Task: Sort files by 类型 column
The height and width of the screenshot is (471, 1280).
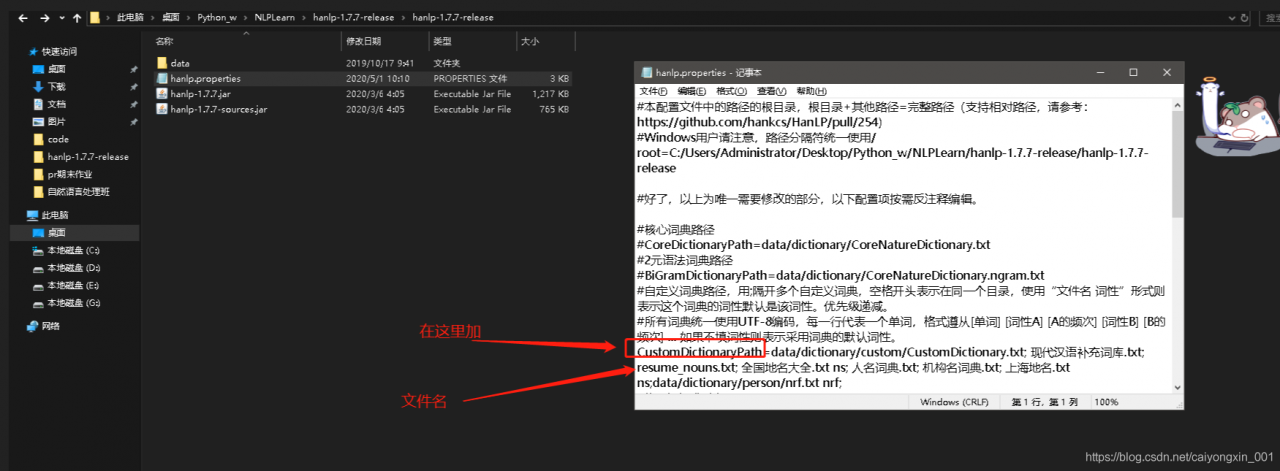Action: click(x=443, y=41)
